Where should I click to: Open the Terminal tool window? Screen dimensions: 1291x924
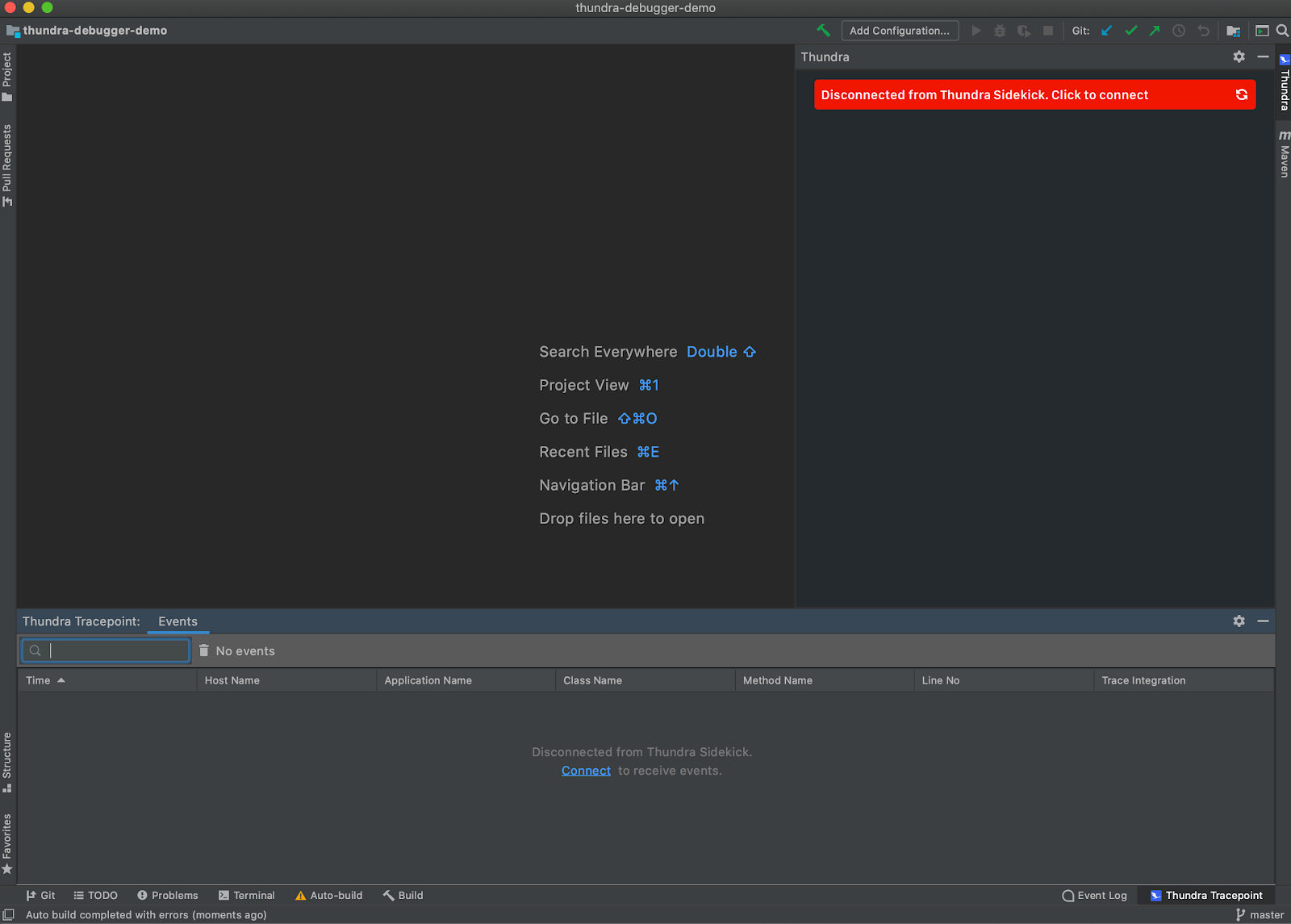coord(246,895)
